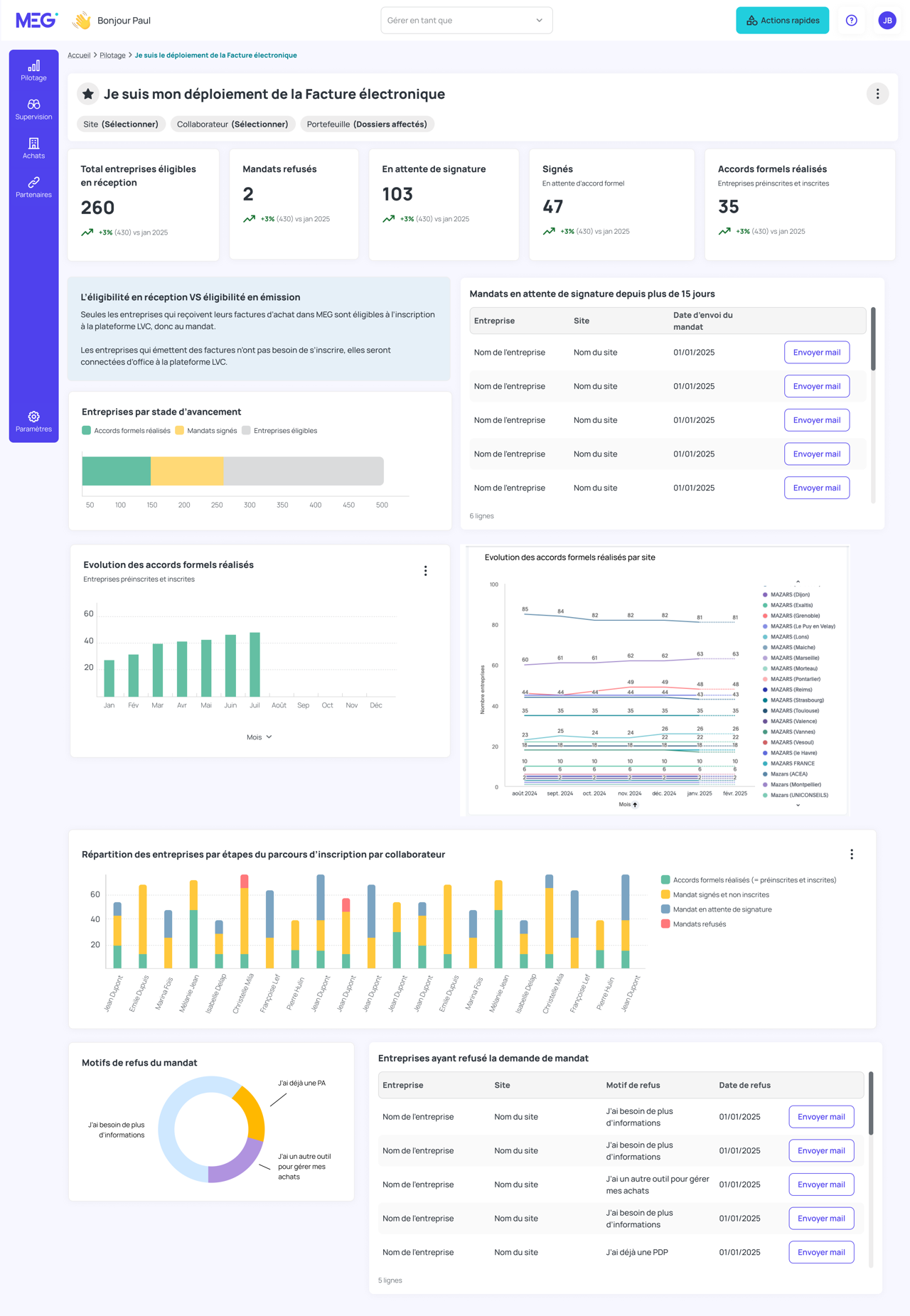Open Site (Sélectionner) filter
Screen dimensions: 910x1316
[x=121, y=124]
